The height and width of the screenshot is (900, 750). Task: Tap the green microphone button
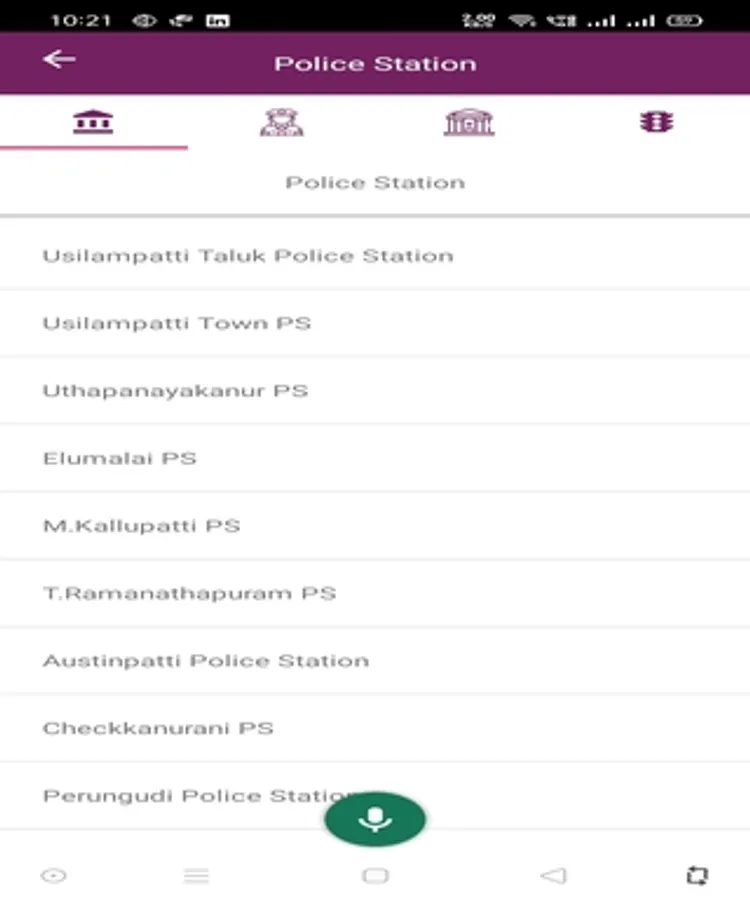click(x=375, y=819)
